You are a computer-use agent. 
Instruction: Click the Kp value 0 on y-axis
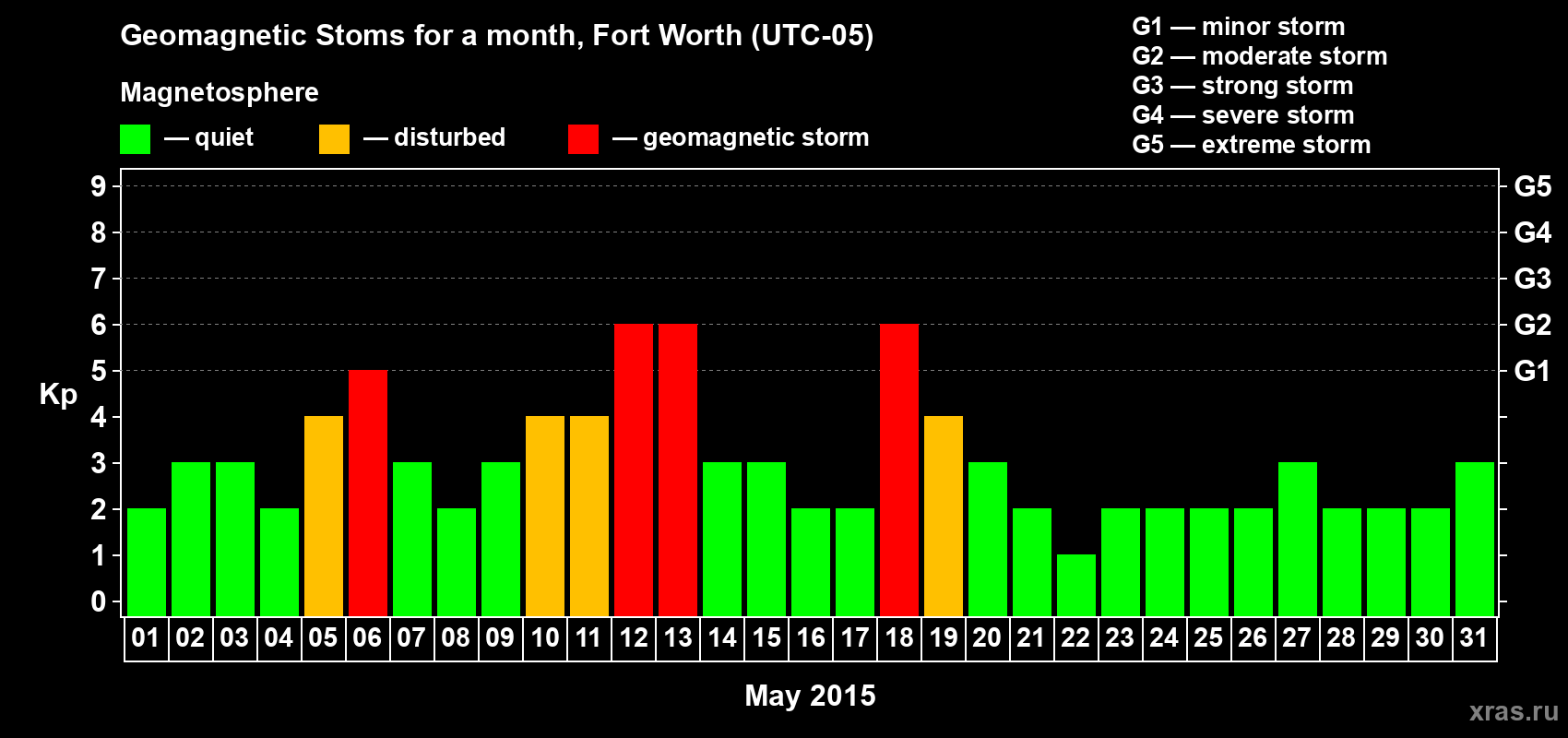(x=99, y=601)
